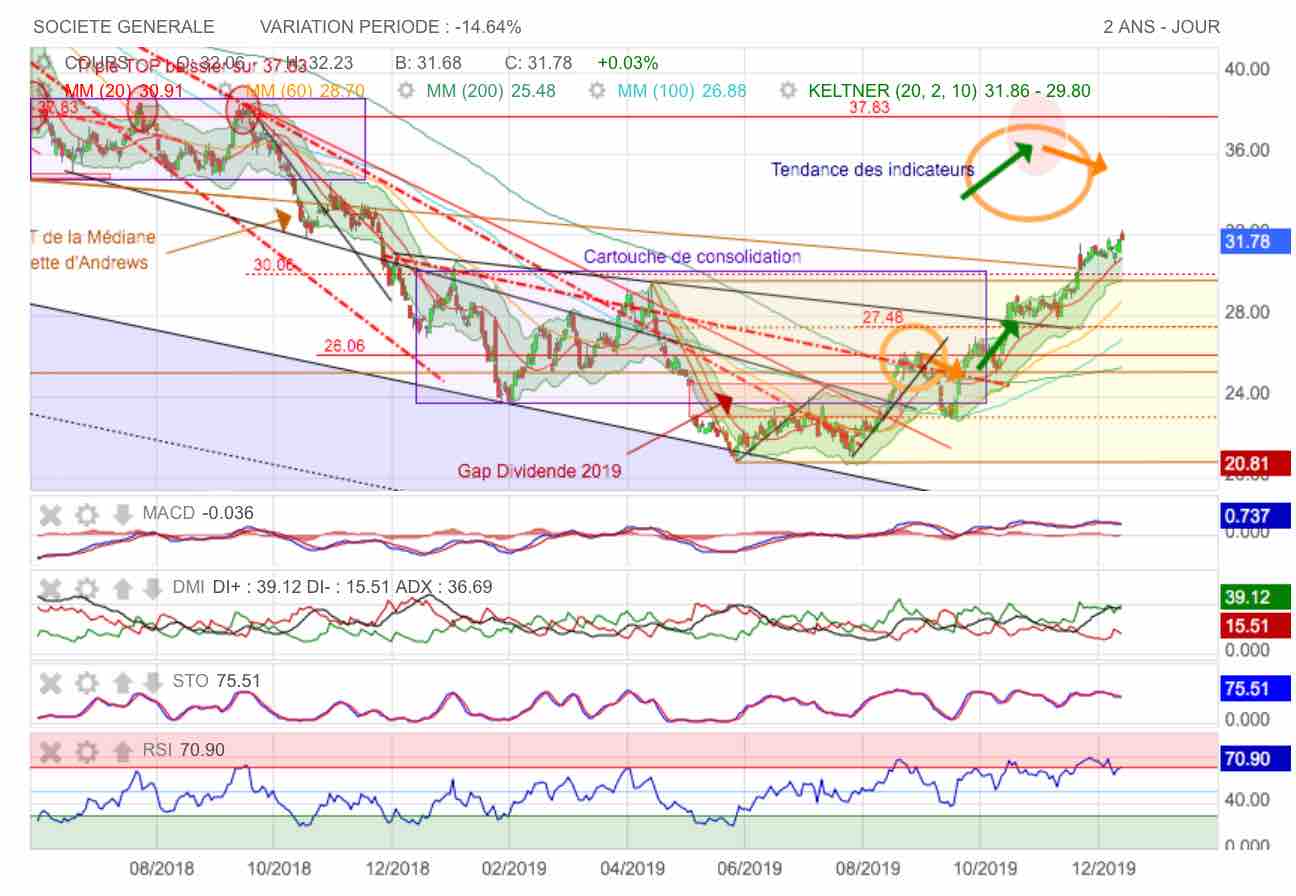Click the Gap Dividende 2019 annotation

coord(540,470)
